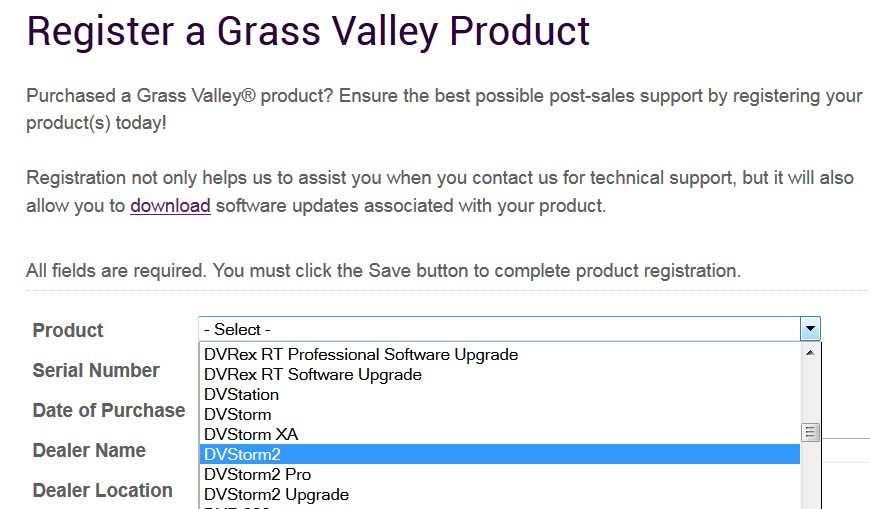Click the Dealer Location label
870x509 pixels.
point(102,490)
